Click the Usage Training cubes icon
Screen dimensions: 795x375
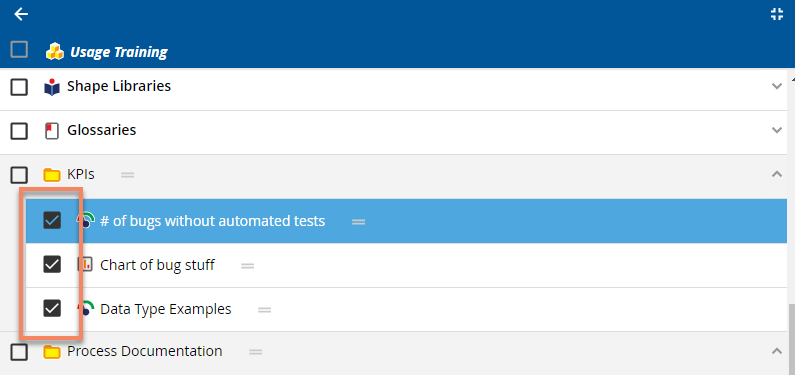coord(55,52)
